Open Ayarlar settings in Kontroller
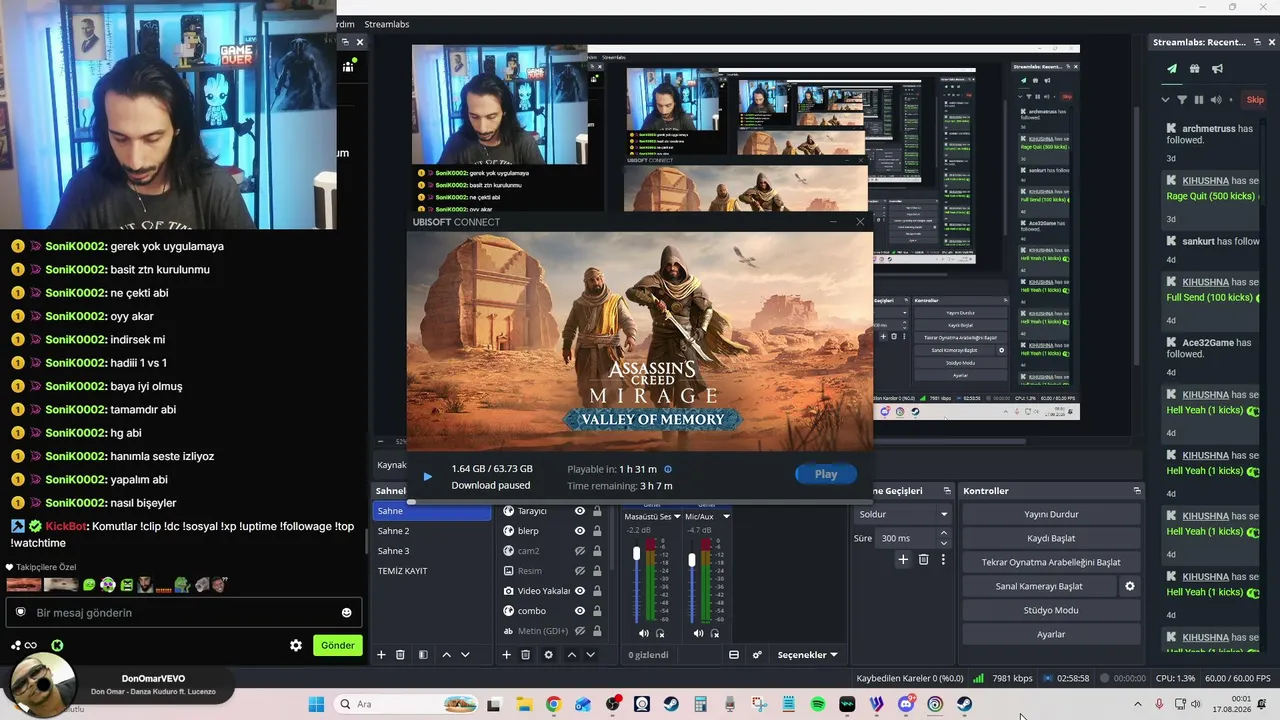This screenshot has height=720, width=1280. 1051,634
